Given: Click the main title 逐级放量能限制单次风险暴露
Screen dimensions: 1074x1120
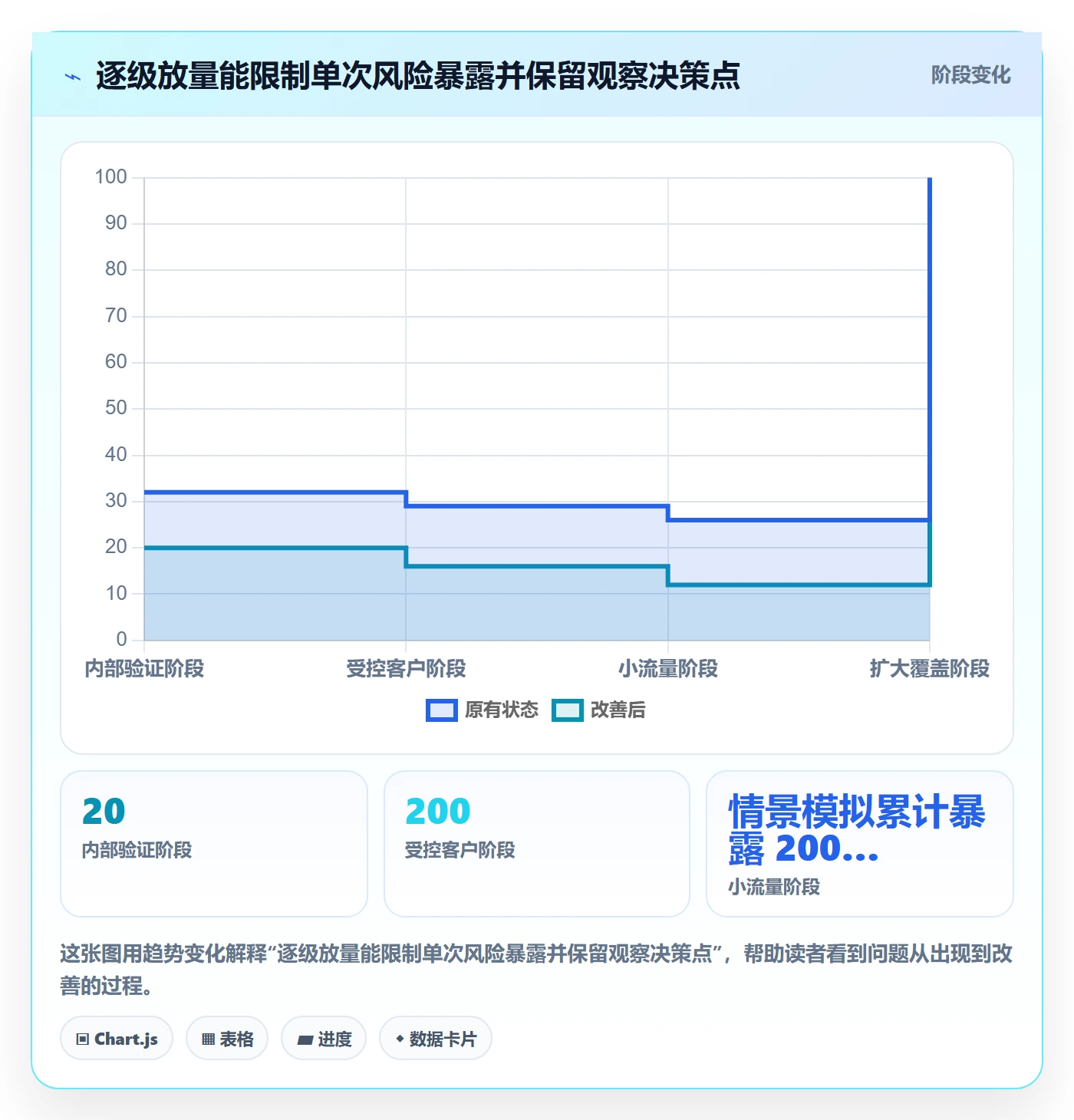Looking at the screenshot, I should (417, 76).
